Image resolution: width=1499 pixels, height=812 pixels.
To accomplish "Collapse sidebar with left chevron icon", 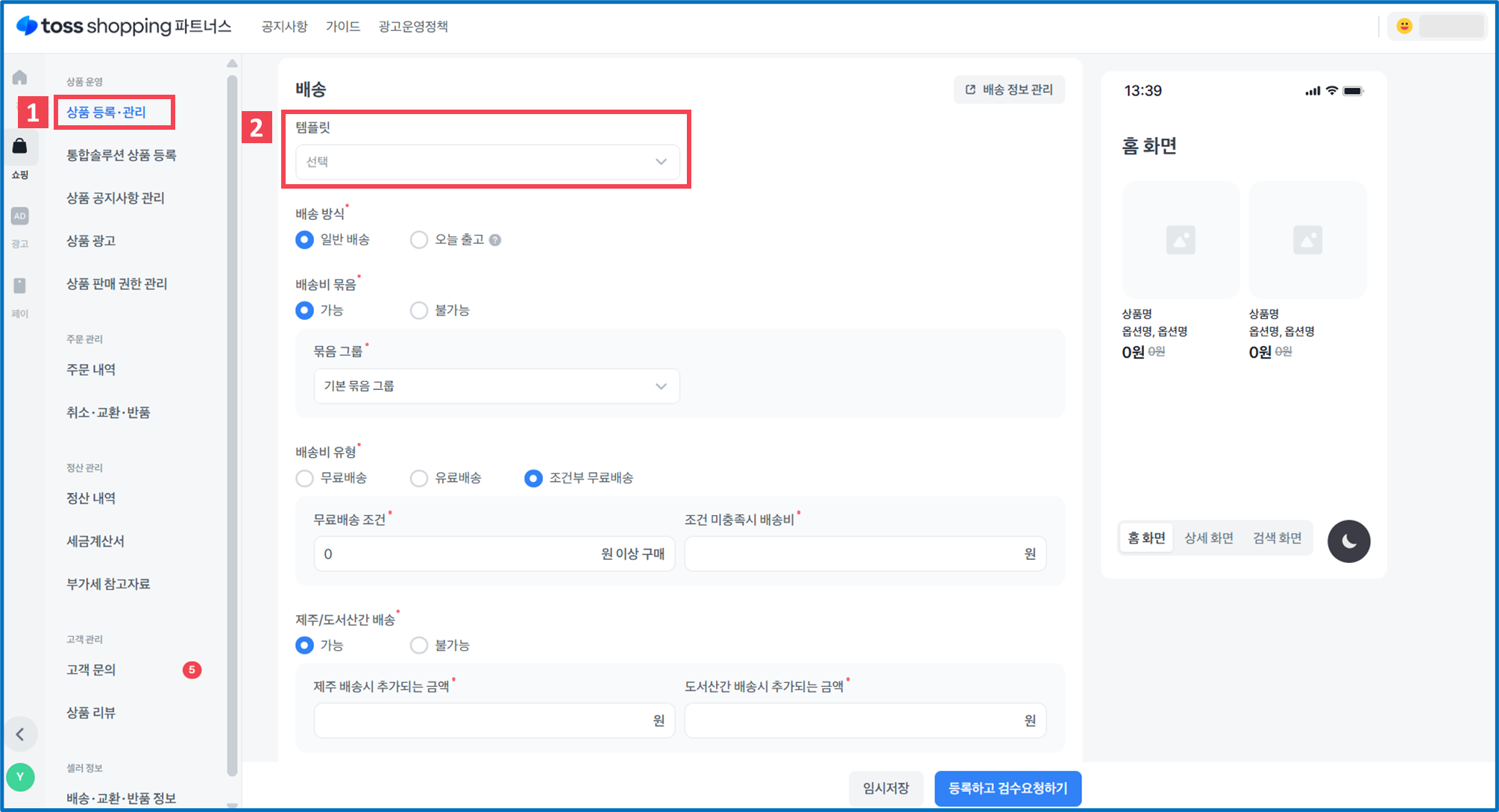I will click(x=20, y=734).
